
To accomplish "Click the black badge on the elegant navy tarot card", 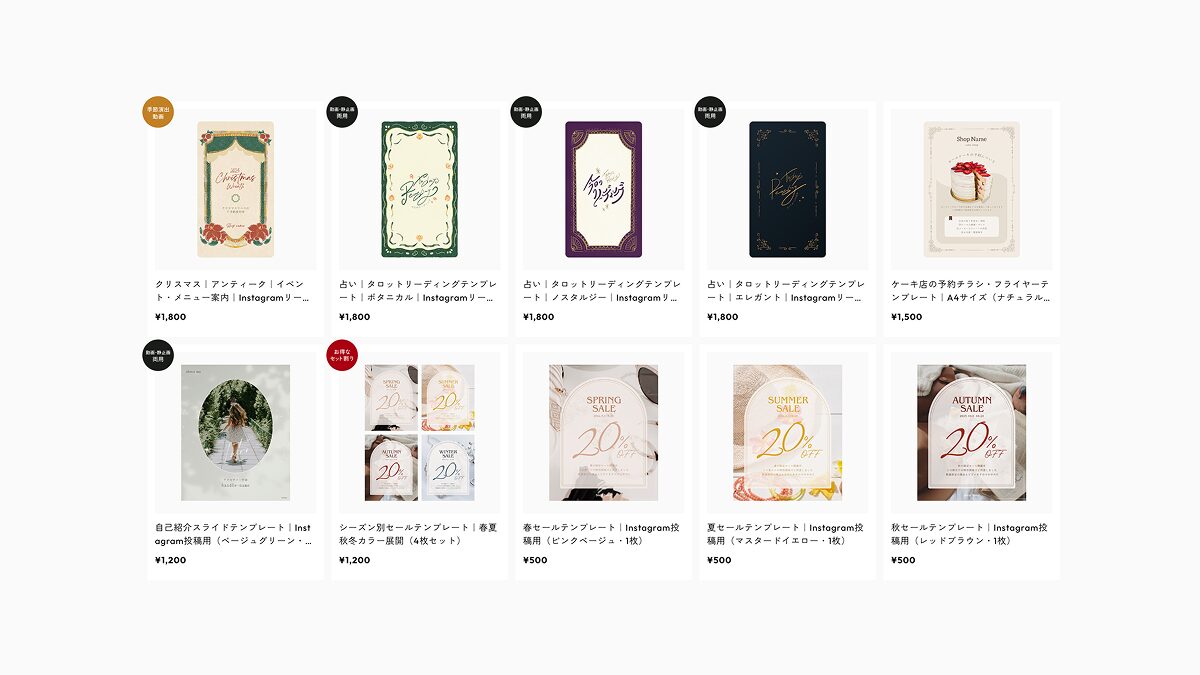I will pyautogui.click(x=710, y=112).
